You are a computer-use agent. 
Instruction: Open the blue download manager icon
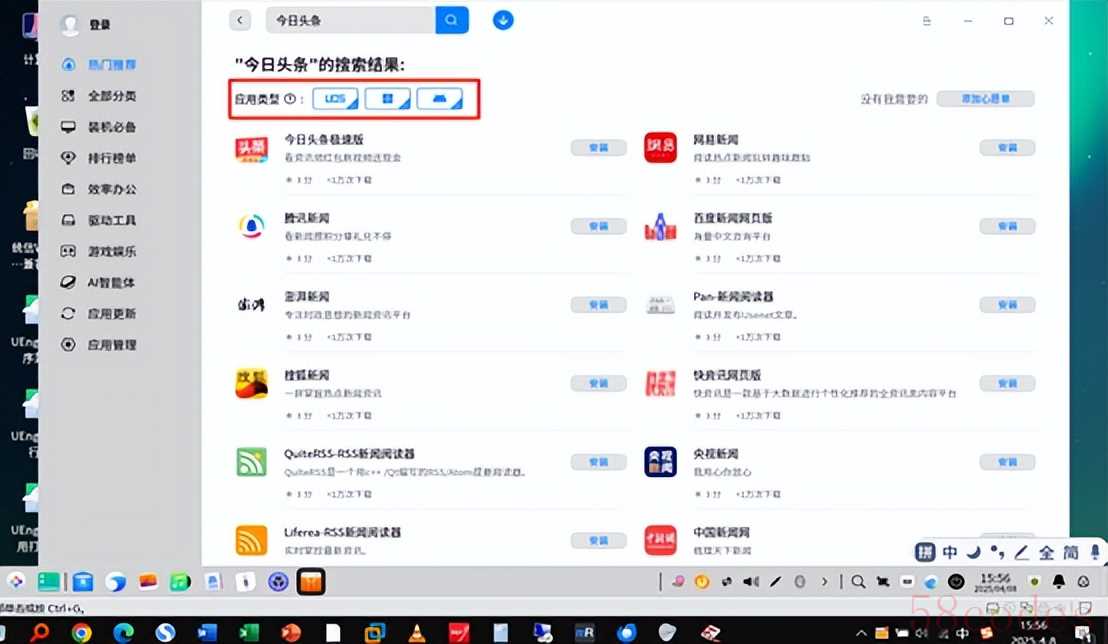(x=503, y=20)
